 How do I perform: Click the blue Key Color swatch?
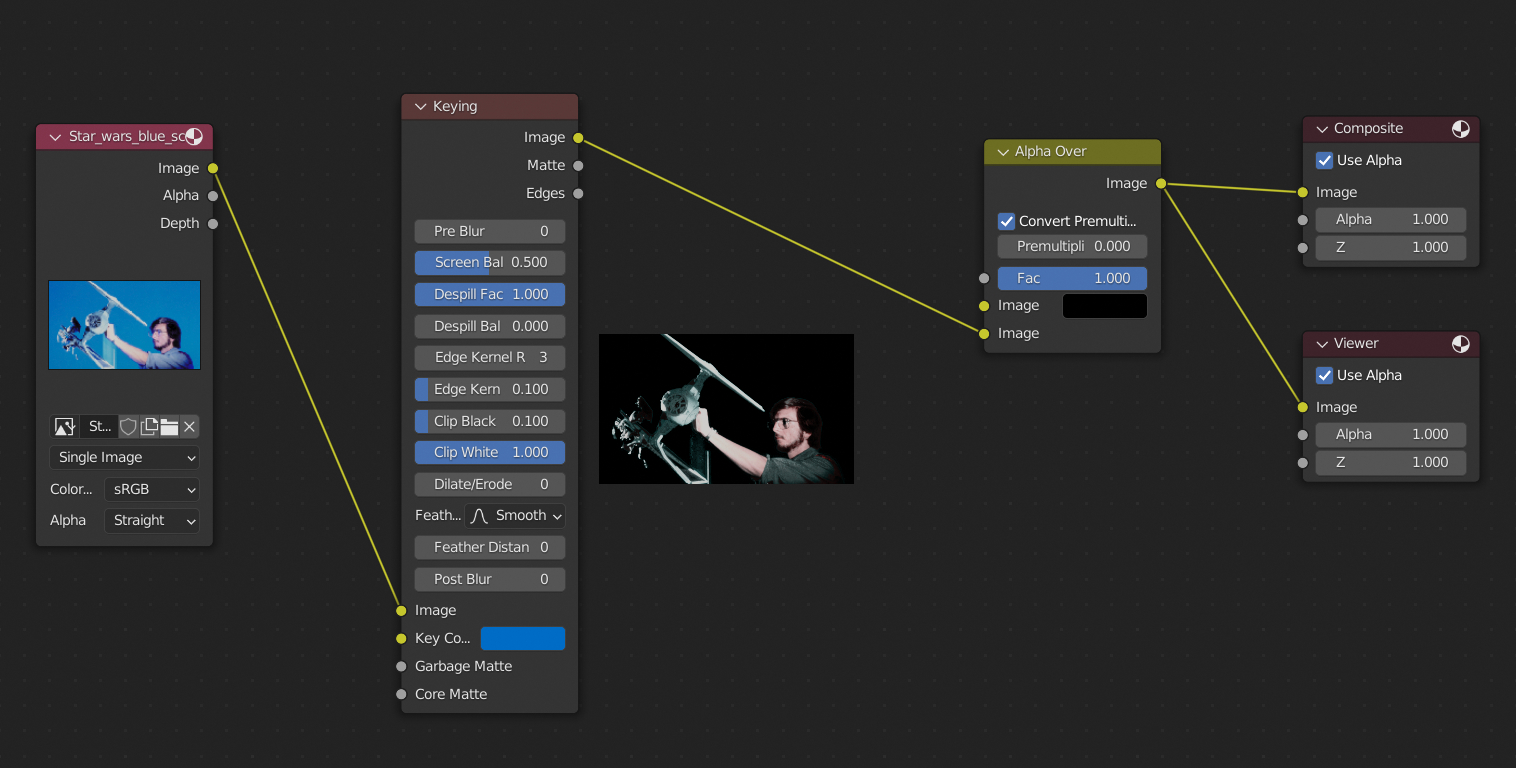pos(522,638)
